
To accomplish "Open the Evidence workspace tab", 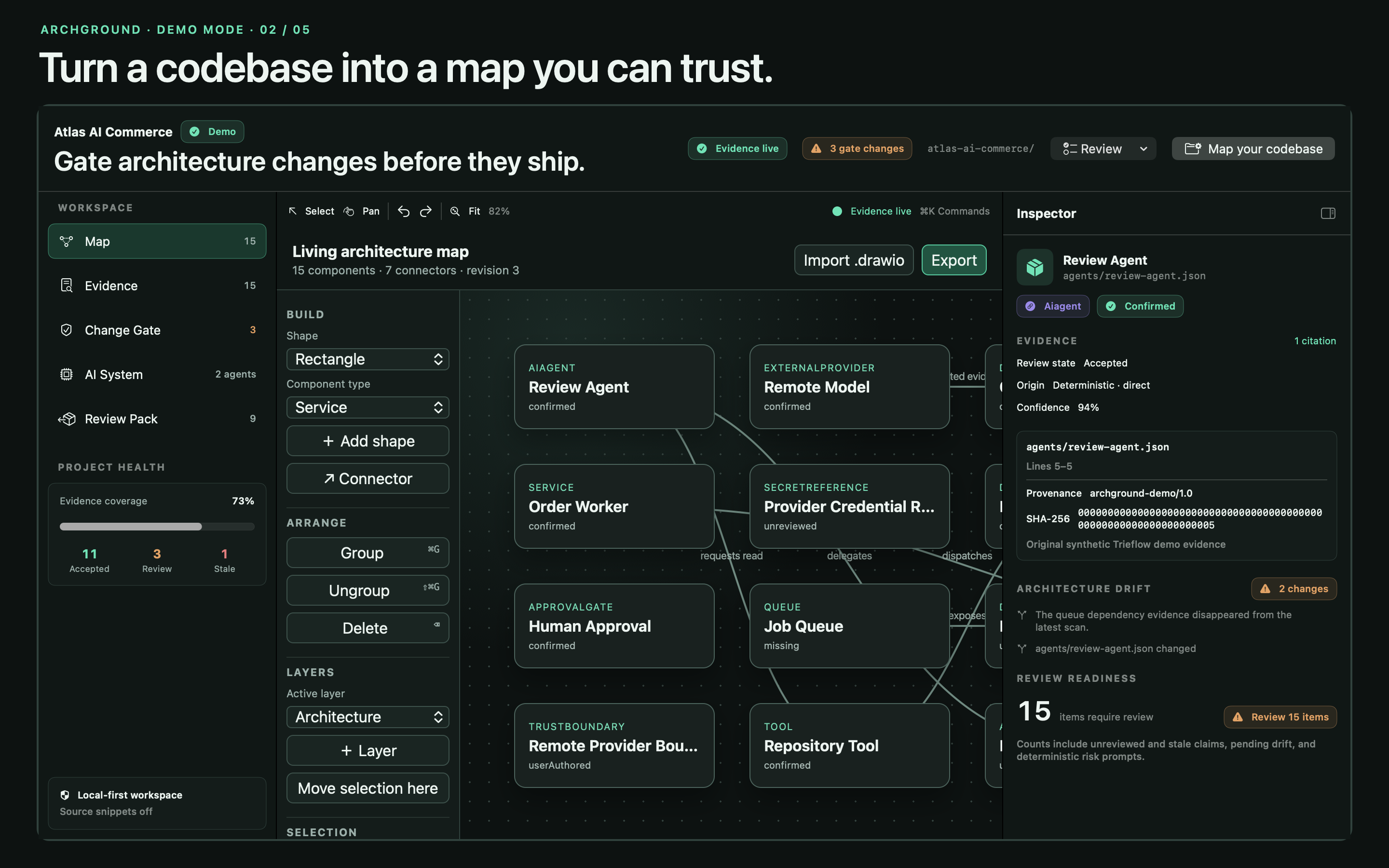I will (157, 285).
